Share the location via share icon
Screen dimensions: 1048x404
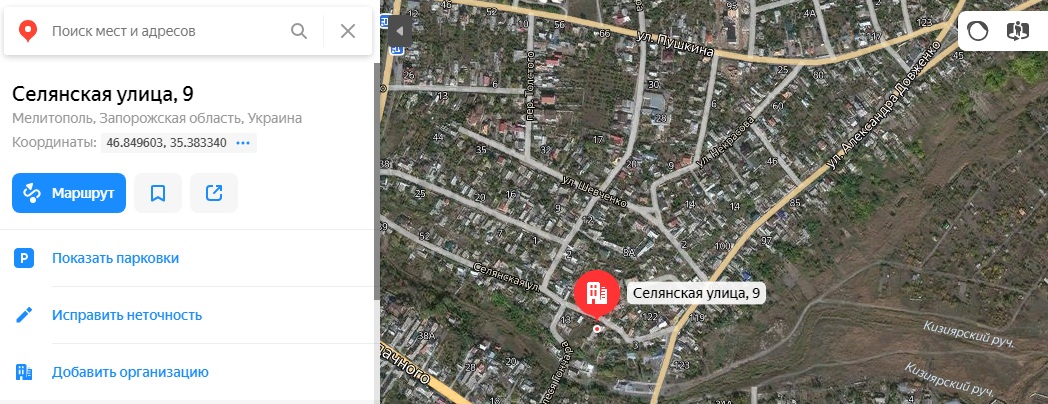214,193
